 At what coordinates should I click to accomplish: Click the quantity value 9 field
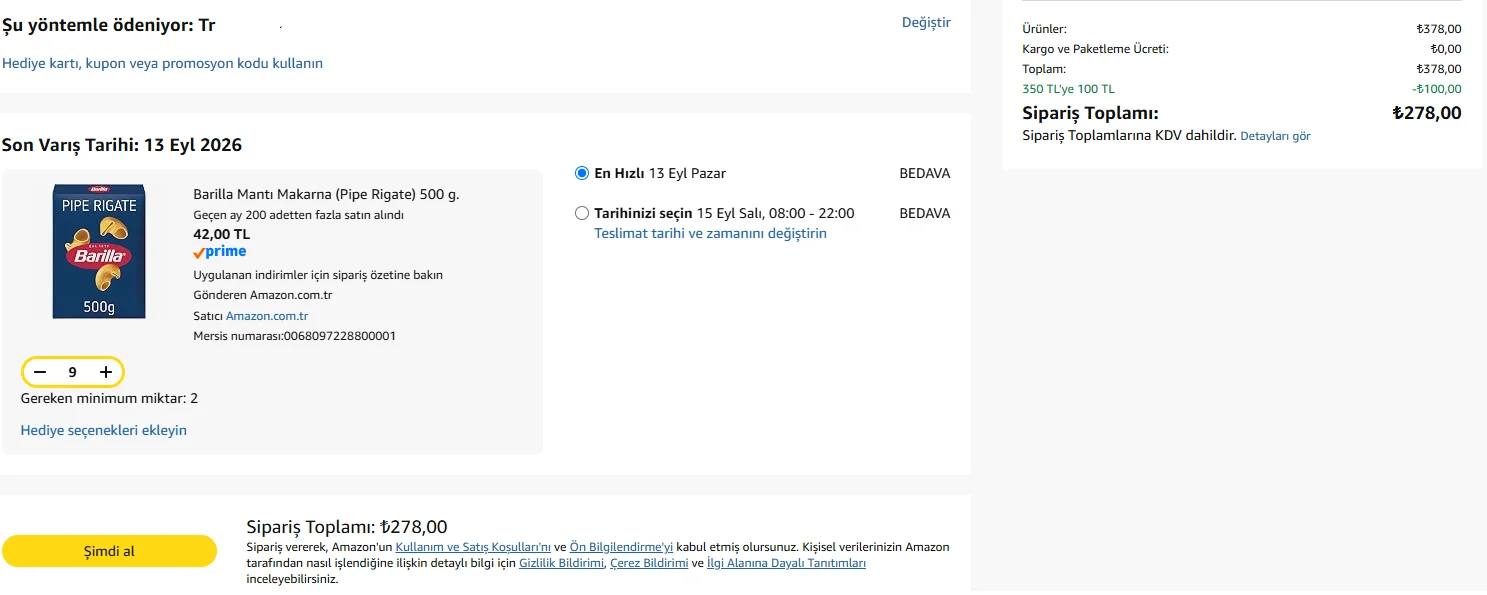tap(73, 372)
